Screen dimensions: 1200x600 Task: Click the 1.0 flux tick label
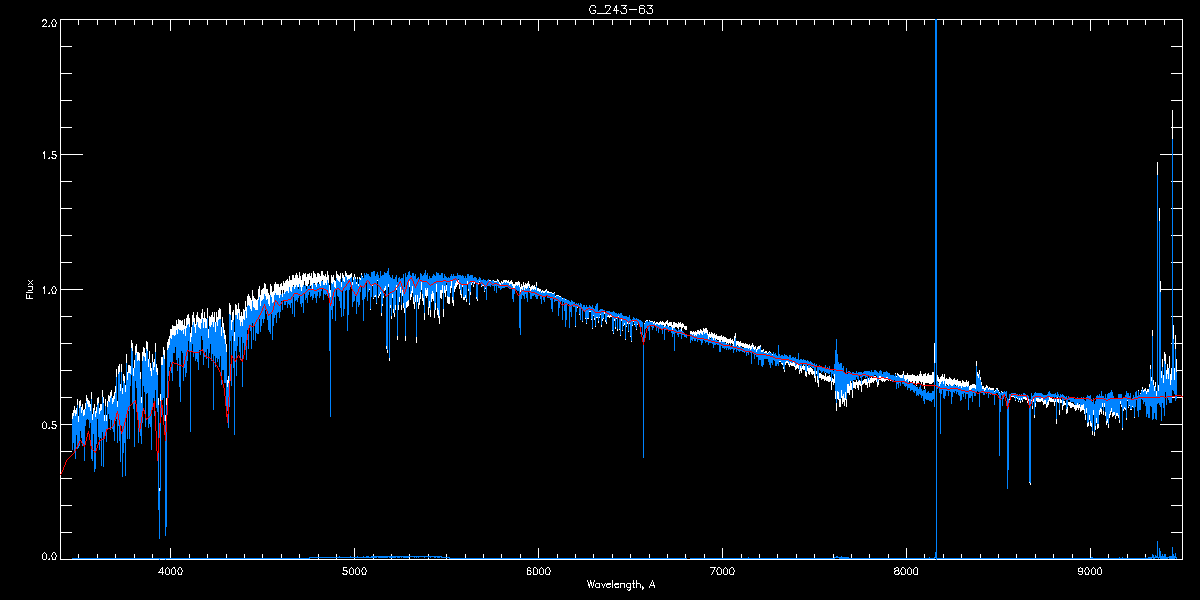pyautogui.click(x=47, y=290)
